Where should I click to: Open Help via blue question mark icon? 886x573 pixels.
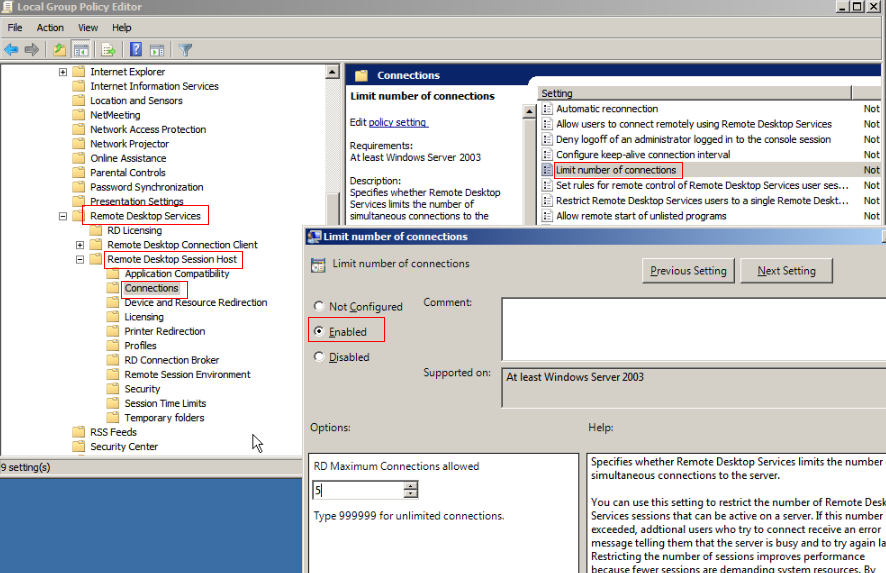(135, 50)
